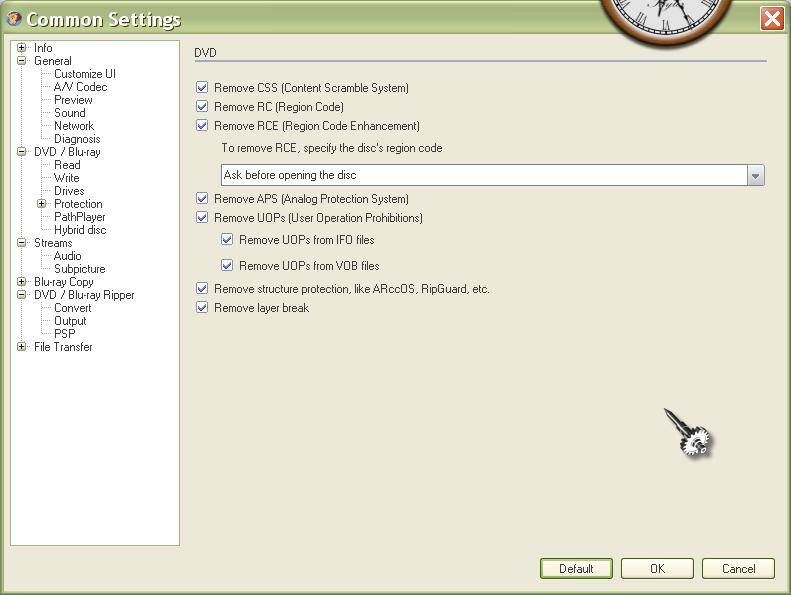Image resolution: width=791 pixels, height=595 pixels.
Task: Expand the File Transfer tree node
Action: (22, 347)
